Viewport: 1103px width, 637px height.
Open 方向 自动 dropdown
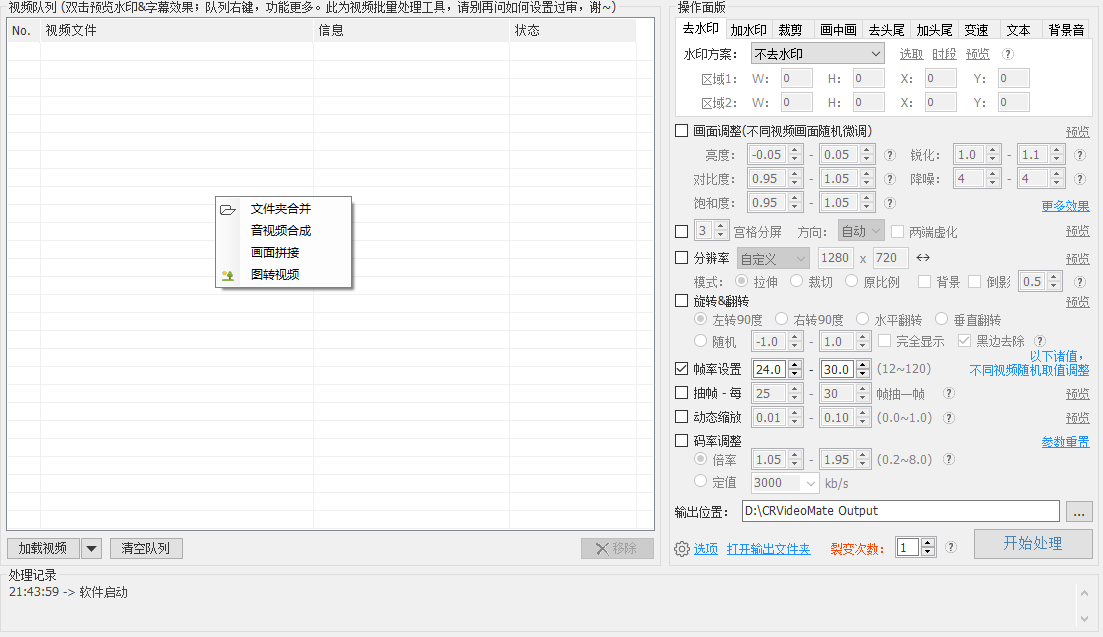coord(860,231)
